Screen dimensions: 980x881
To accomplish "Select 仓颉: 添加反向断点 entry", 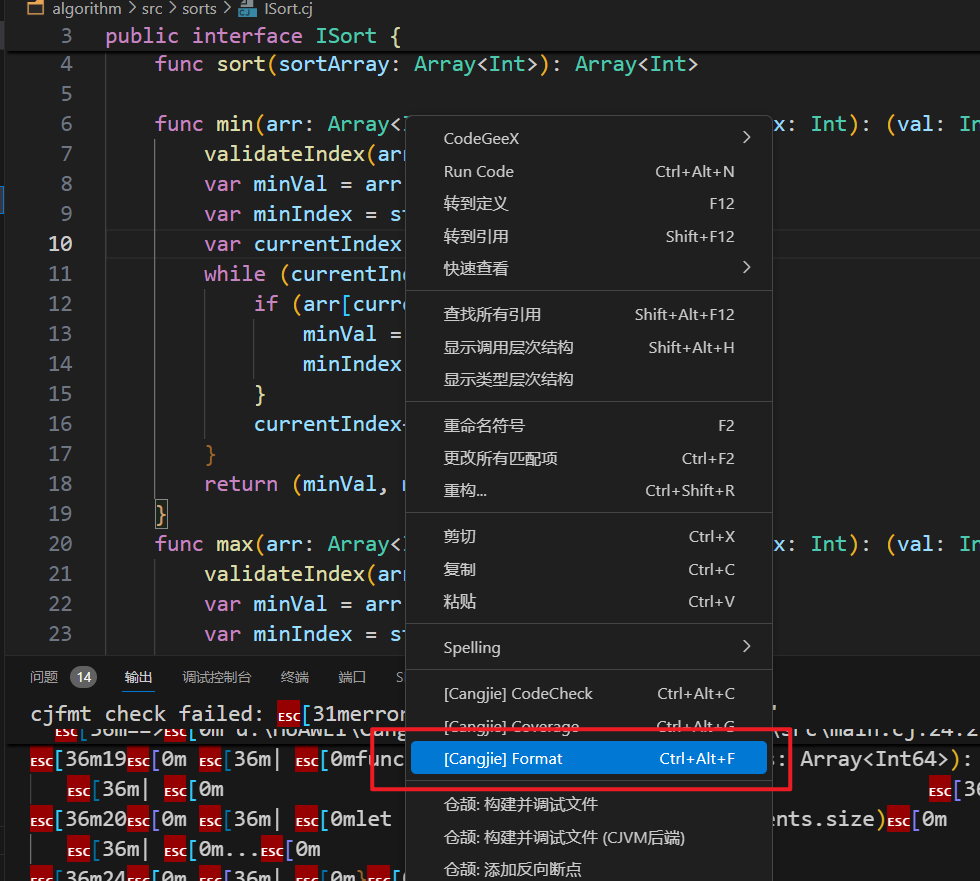I will 589,869.
